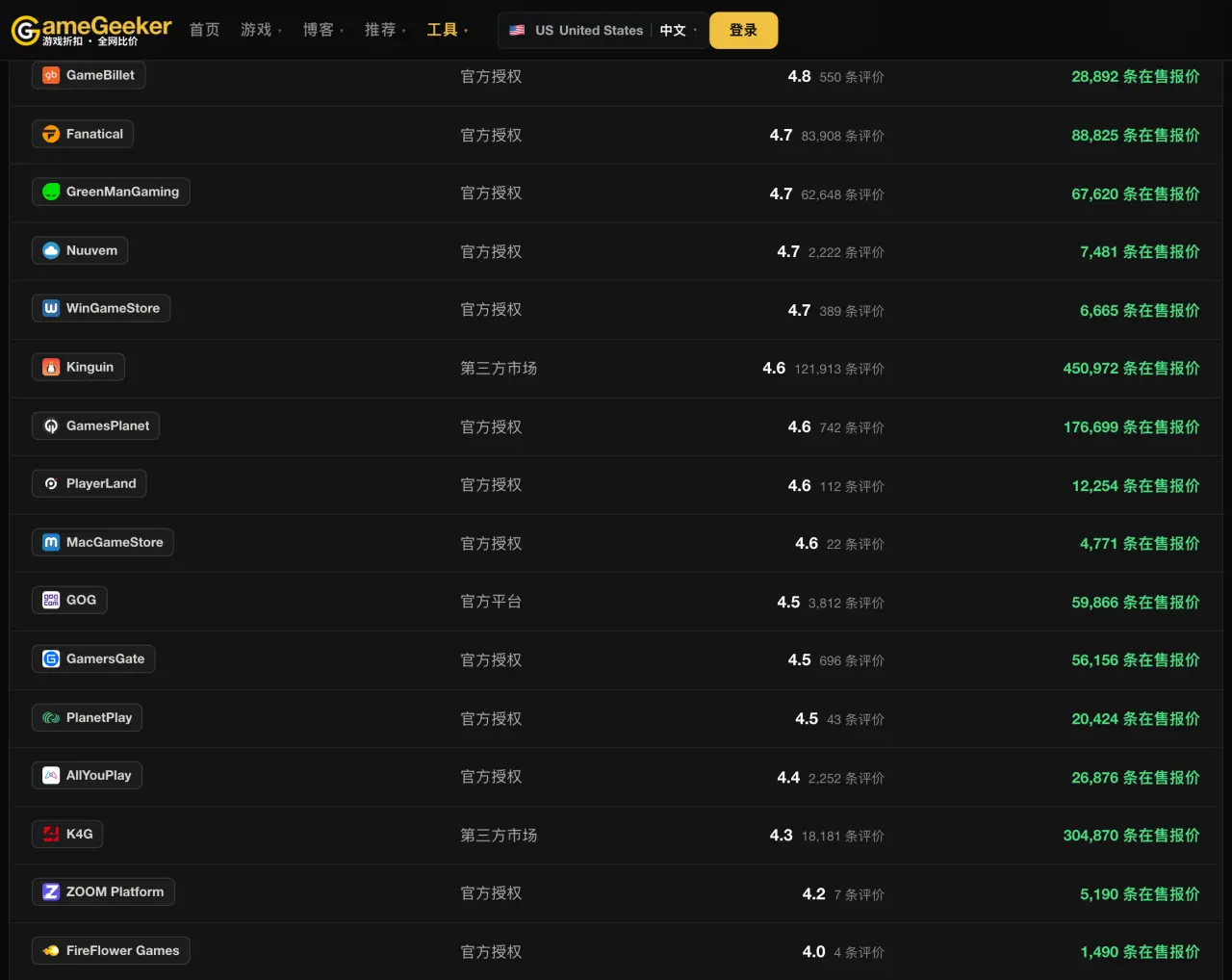Open the 游戏 dropdown menu

click(261, 30)
